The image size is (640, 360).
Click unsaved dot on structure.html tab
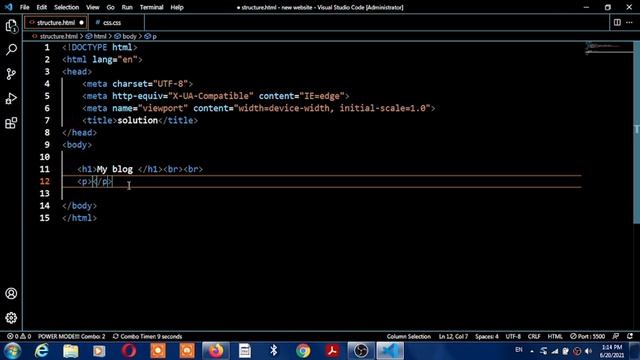(x=82, y=22)
